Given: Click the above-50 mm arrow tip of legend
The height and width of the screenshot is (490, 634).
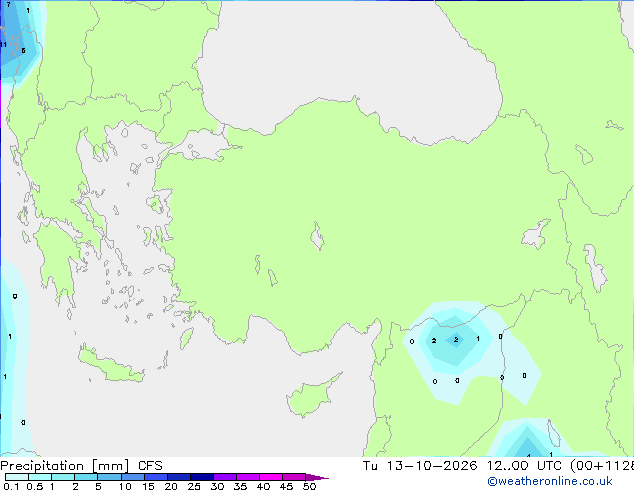Looking at the screenshot, I should coord(317,477).
